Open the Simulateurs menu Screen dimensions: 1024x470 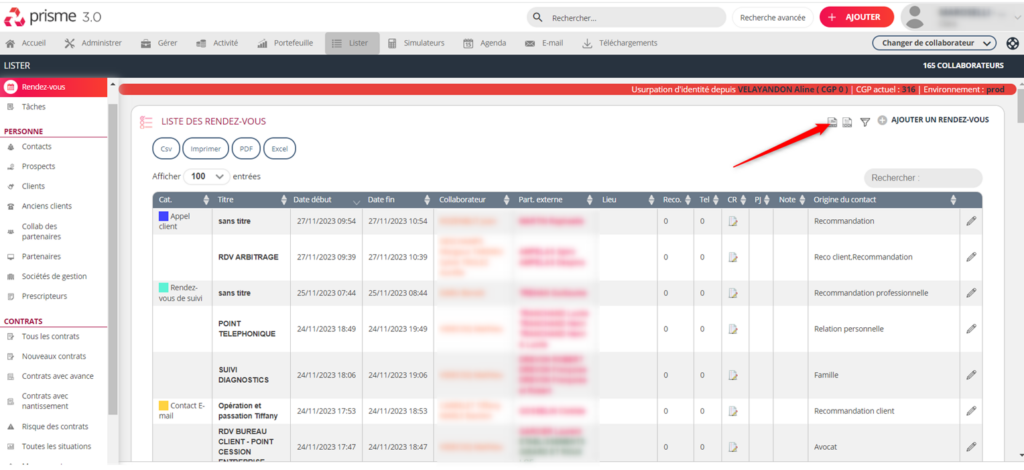416,43
